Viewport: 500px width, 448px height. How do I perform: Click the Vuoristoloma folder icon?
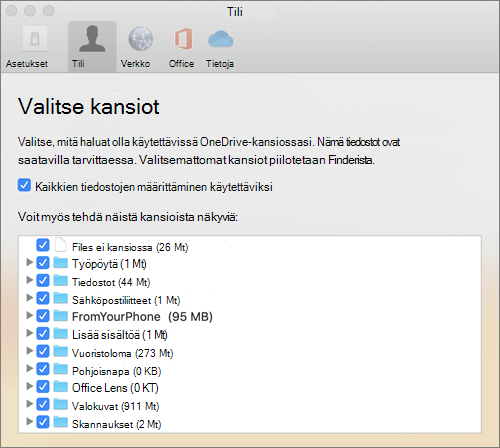point(61,351)
